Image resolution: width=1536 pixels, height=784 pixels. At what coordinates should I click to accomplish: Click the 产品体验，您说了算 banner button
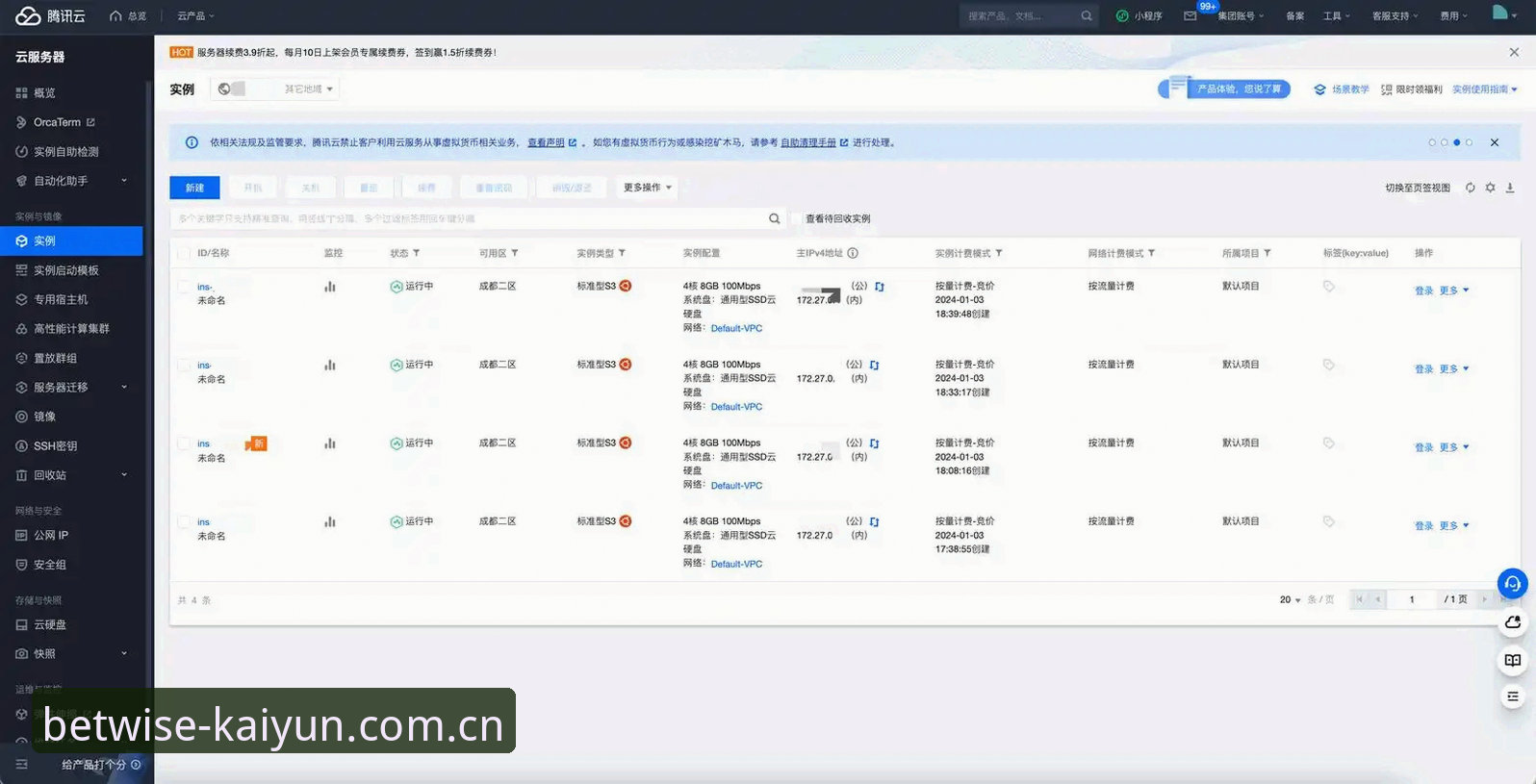pyautogui.click(x=1224, y=89)
